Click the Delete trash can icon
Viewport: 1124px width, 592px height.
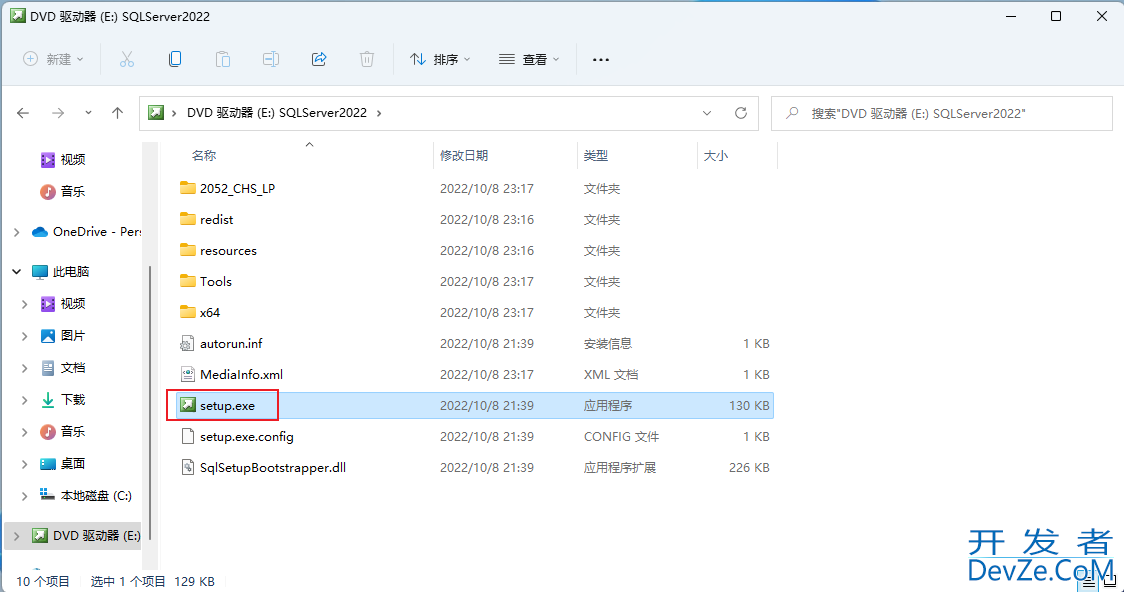point(367,59)
